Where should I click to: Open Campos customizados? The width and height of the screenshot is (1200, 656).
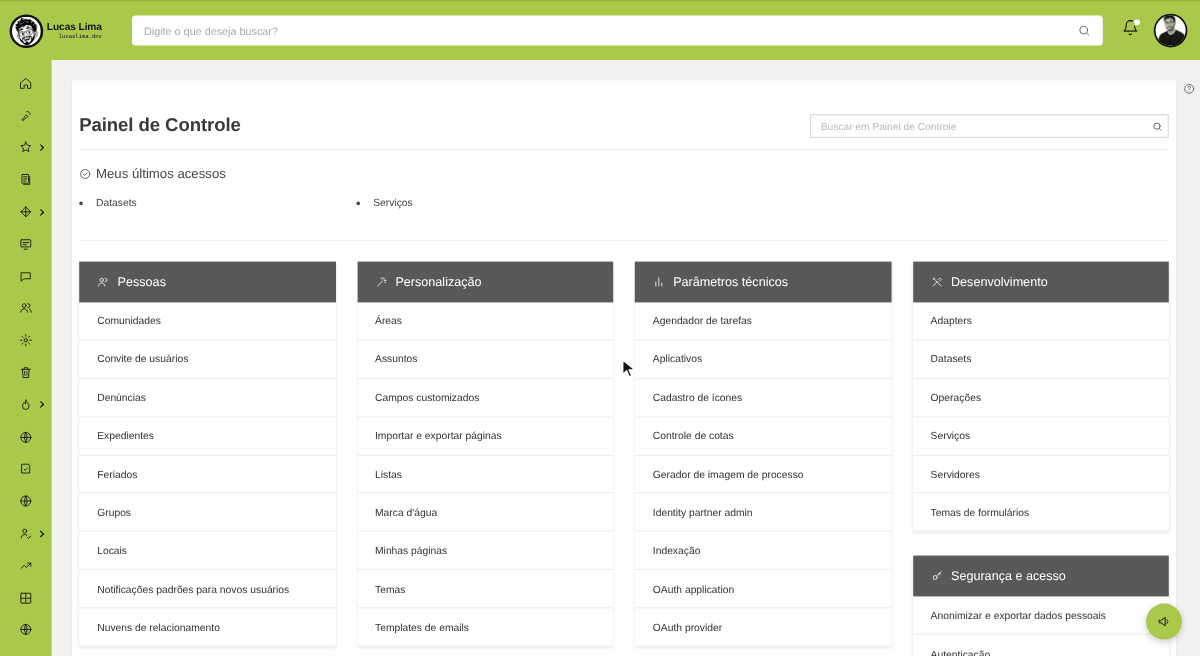pos(485,398)
